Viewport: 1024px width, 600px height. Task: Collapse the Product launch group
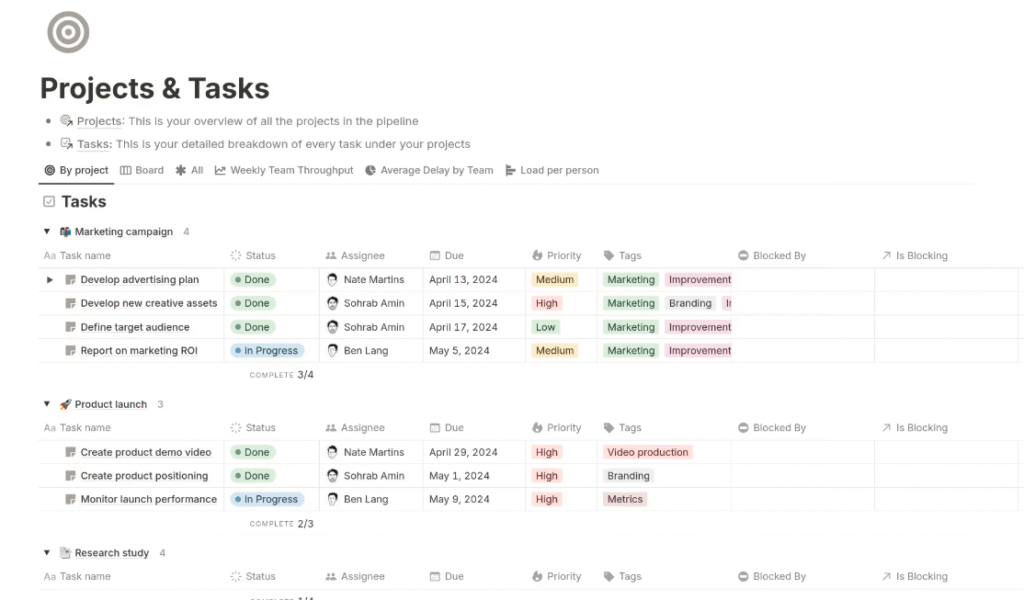[x=46, y=405]
